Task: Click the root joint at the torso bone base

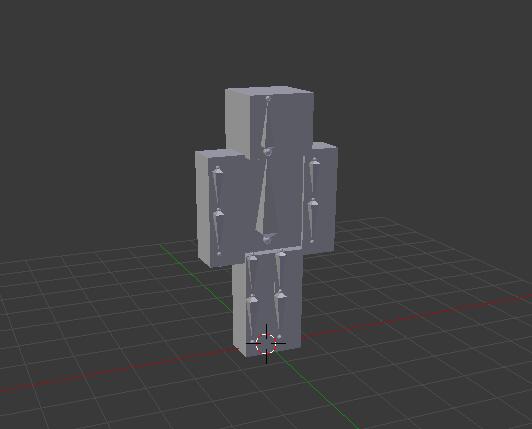Action: click(268, 238)
